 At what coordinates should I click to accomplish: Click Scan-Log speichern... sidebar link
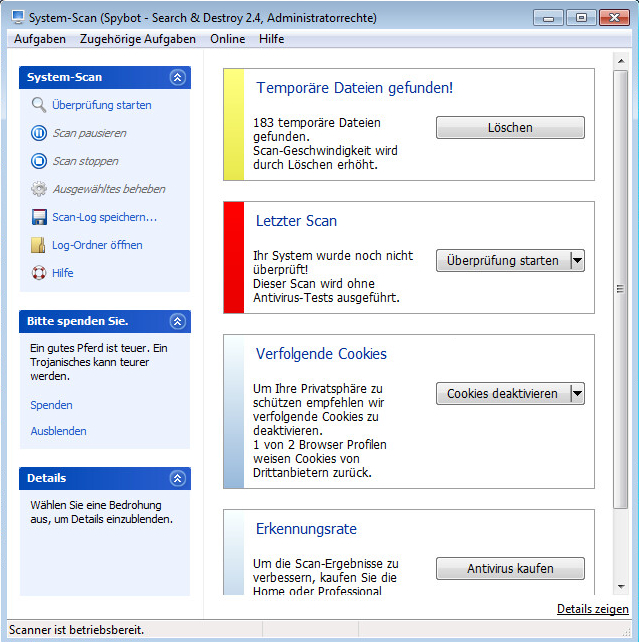[104, 217]
